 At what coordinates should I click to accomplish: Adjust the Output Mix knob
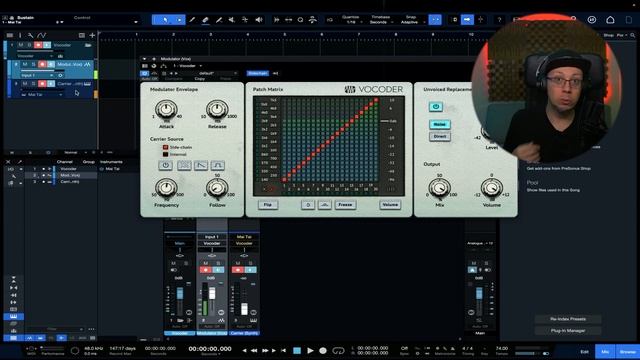pyautogui.click(x=440, y=188)
